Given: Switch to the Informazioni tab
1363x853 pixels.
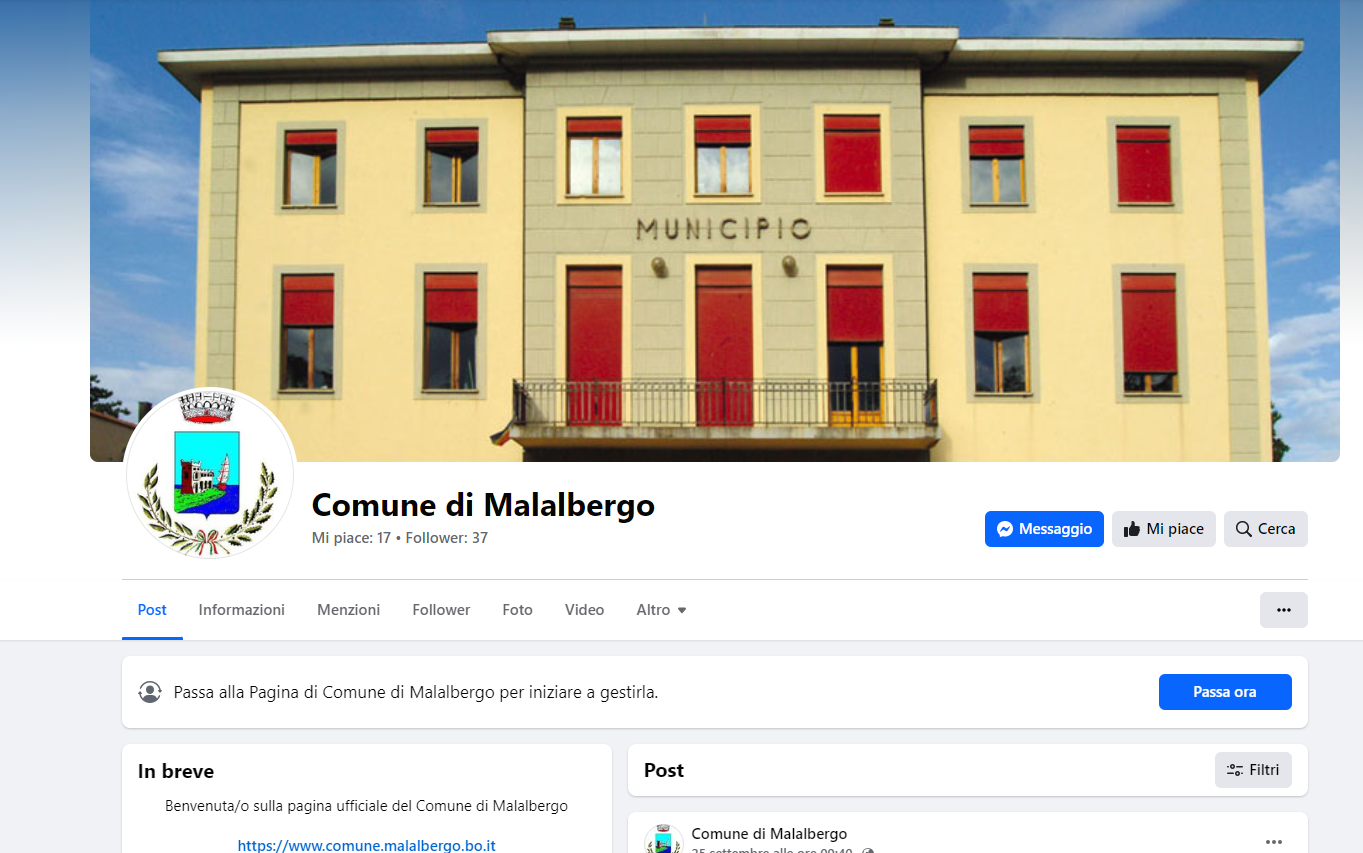Looking at the screenshot, I should (x=242, y=610).
